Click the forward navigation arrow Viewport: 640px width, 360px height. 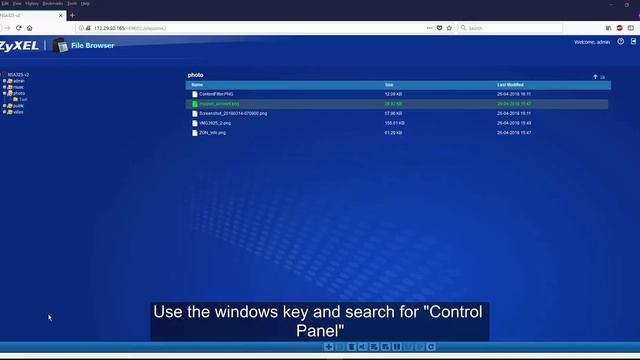(7, 28)
